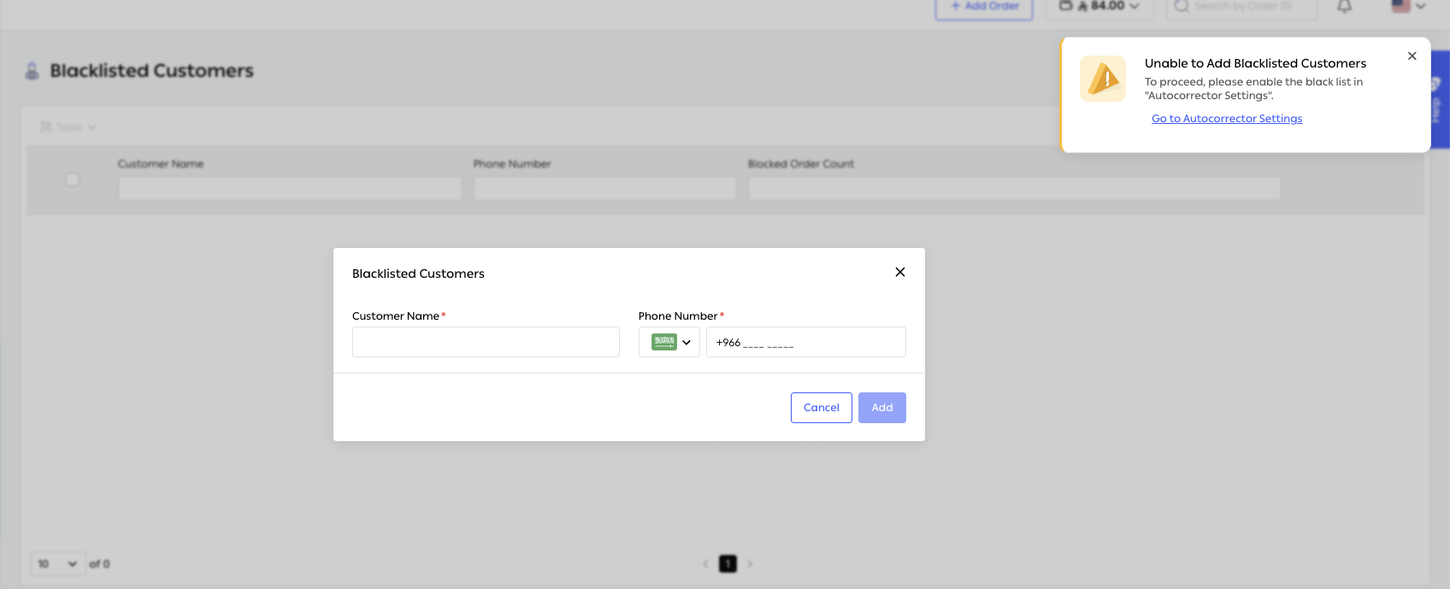Toggle the select-all checkbox in the table header

point(72,180)
